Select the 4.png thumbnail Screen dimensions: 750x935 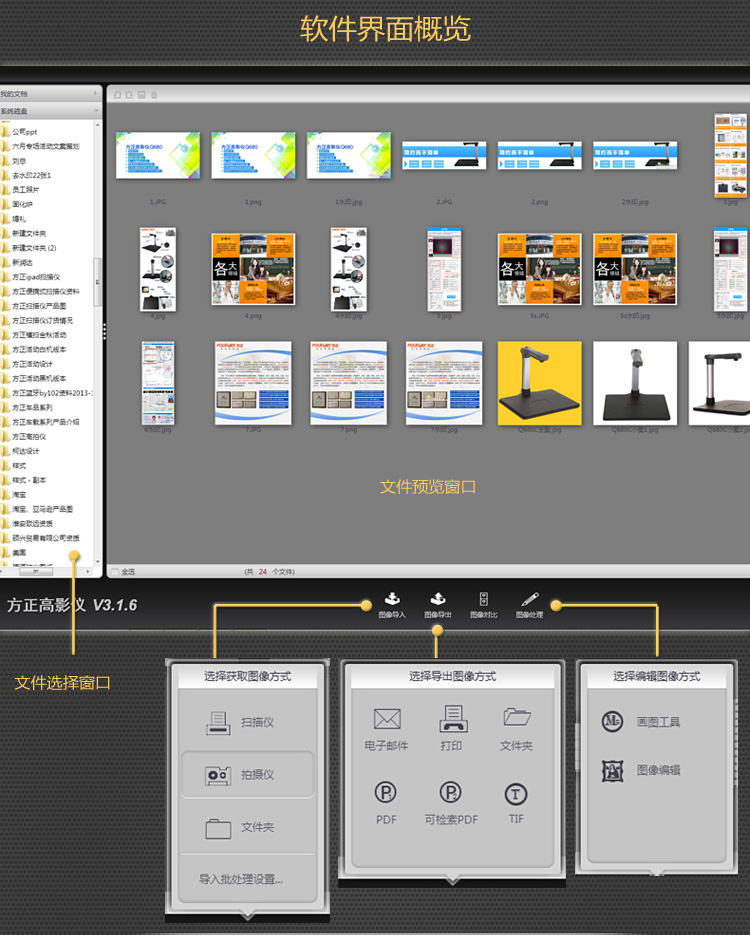pyautogui.click(x=253, y=270)
